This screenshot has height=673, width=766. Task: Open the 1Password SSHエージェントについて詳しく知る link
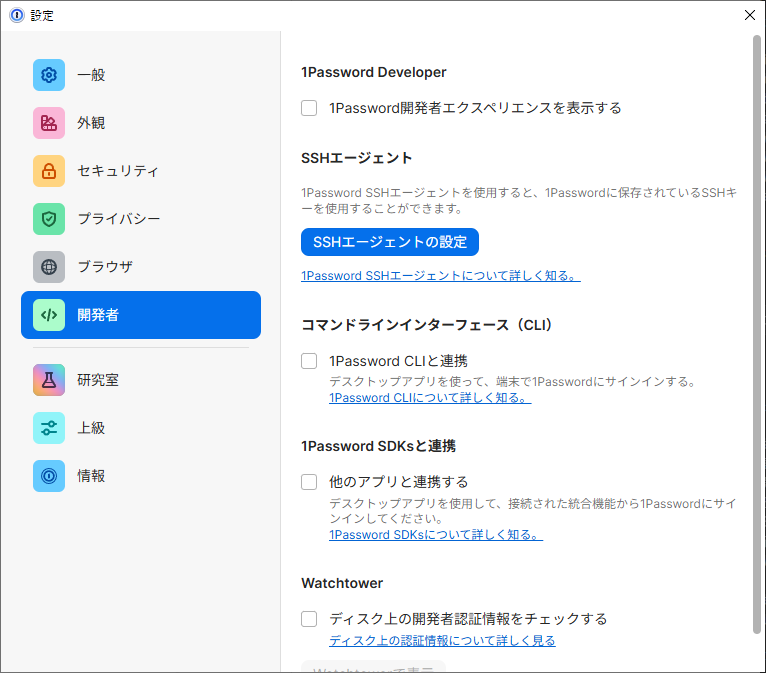click(x=440, y=276)
